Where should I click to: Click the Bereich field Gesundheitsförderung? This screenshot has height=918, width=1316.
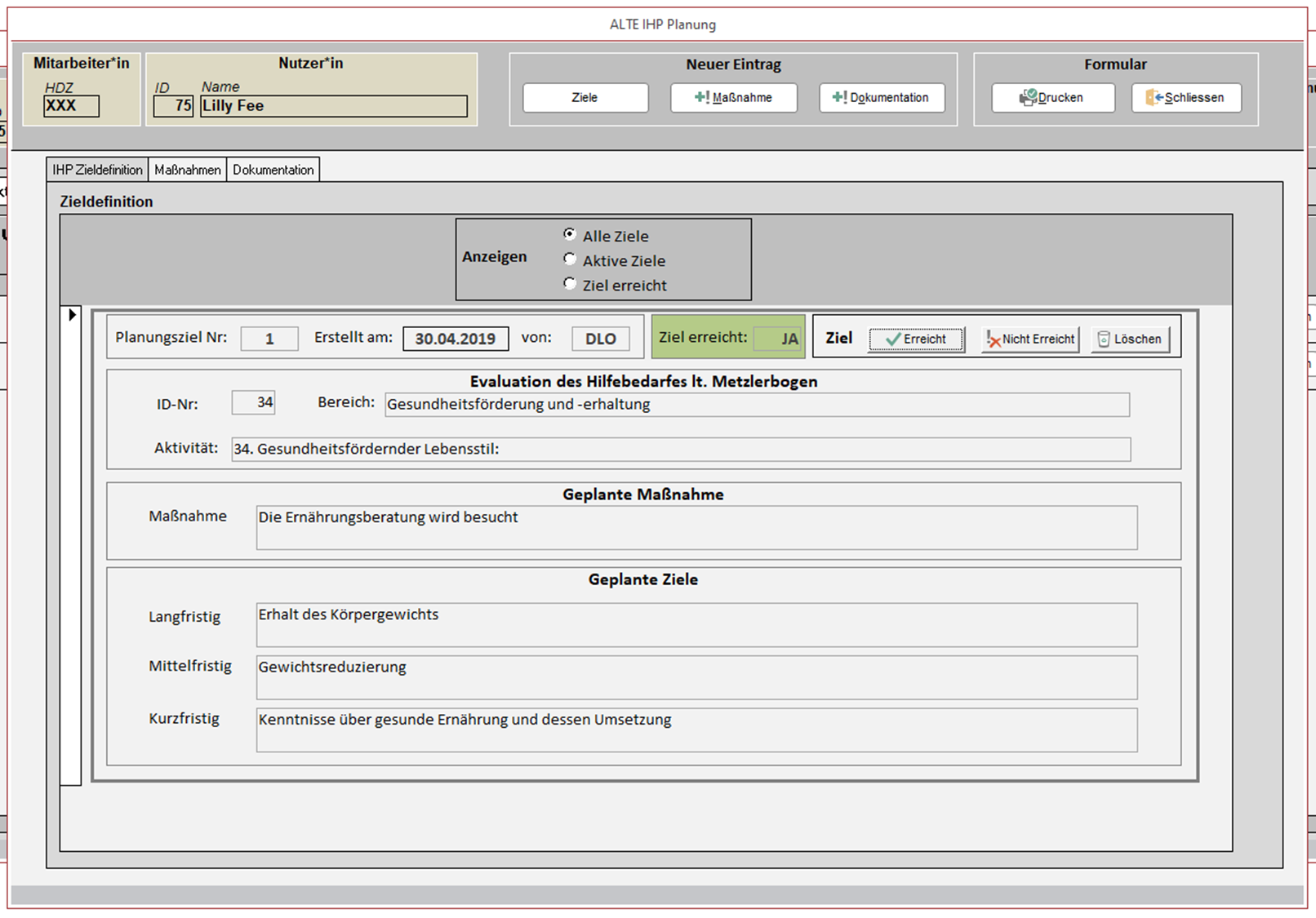(757, 405)
